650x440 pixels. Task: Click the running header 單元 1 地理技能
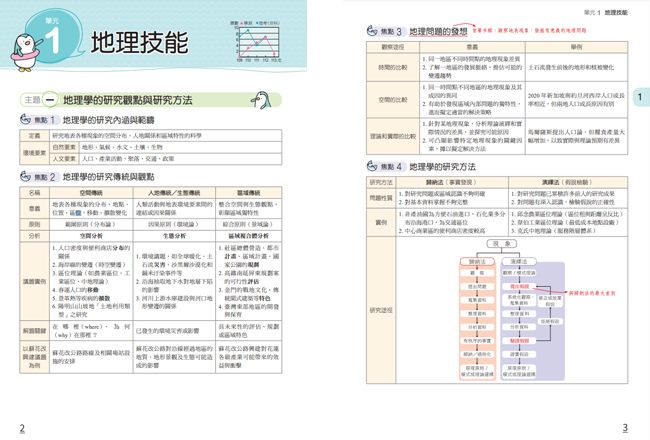coord(606,13)
